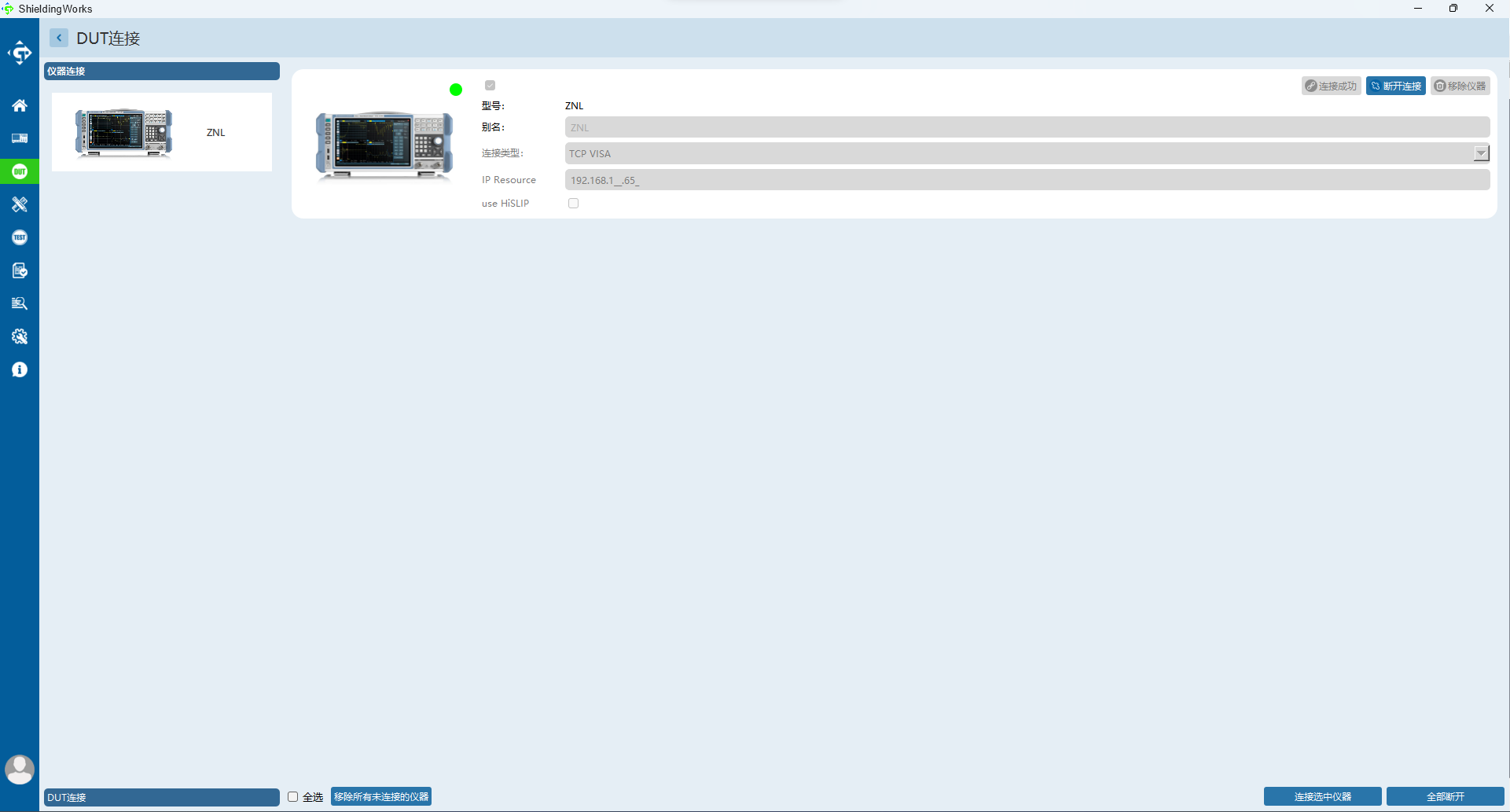Click the back arrow beside DUT连接
Image resolution: width=1510 pixels, height=812 pixels.
[59, 38]
